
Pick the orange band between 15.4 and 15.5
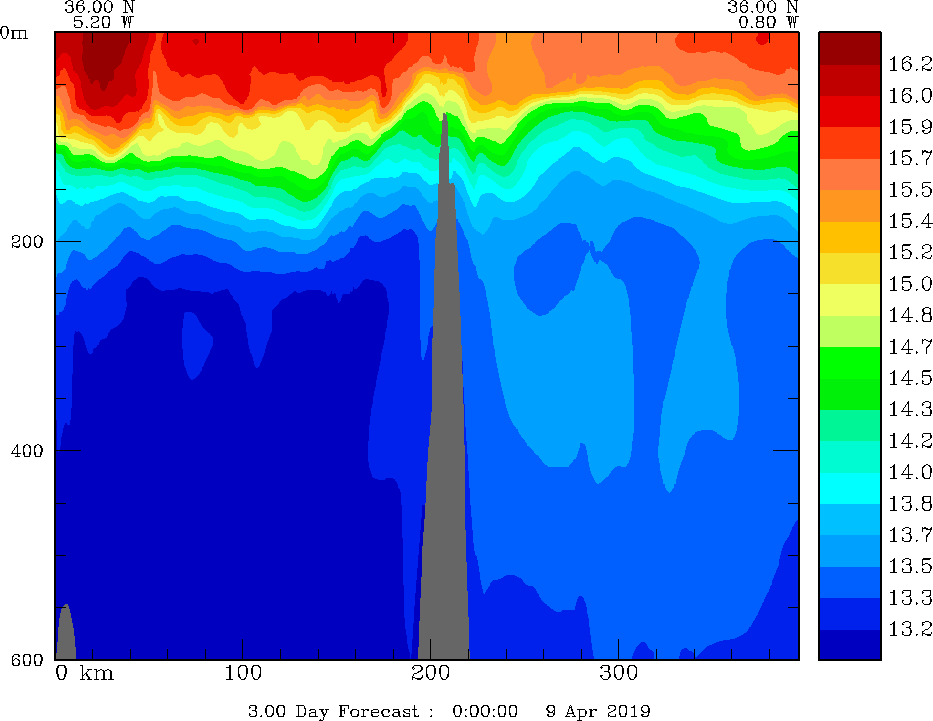click(849, 205)
